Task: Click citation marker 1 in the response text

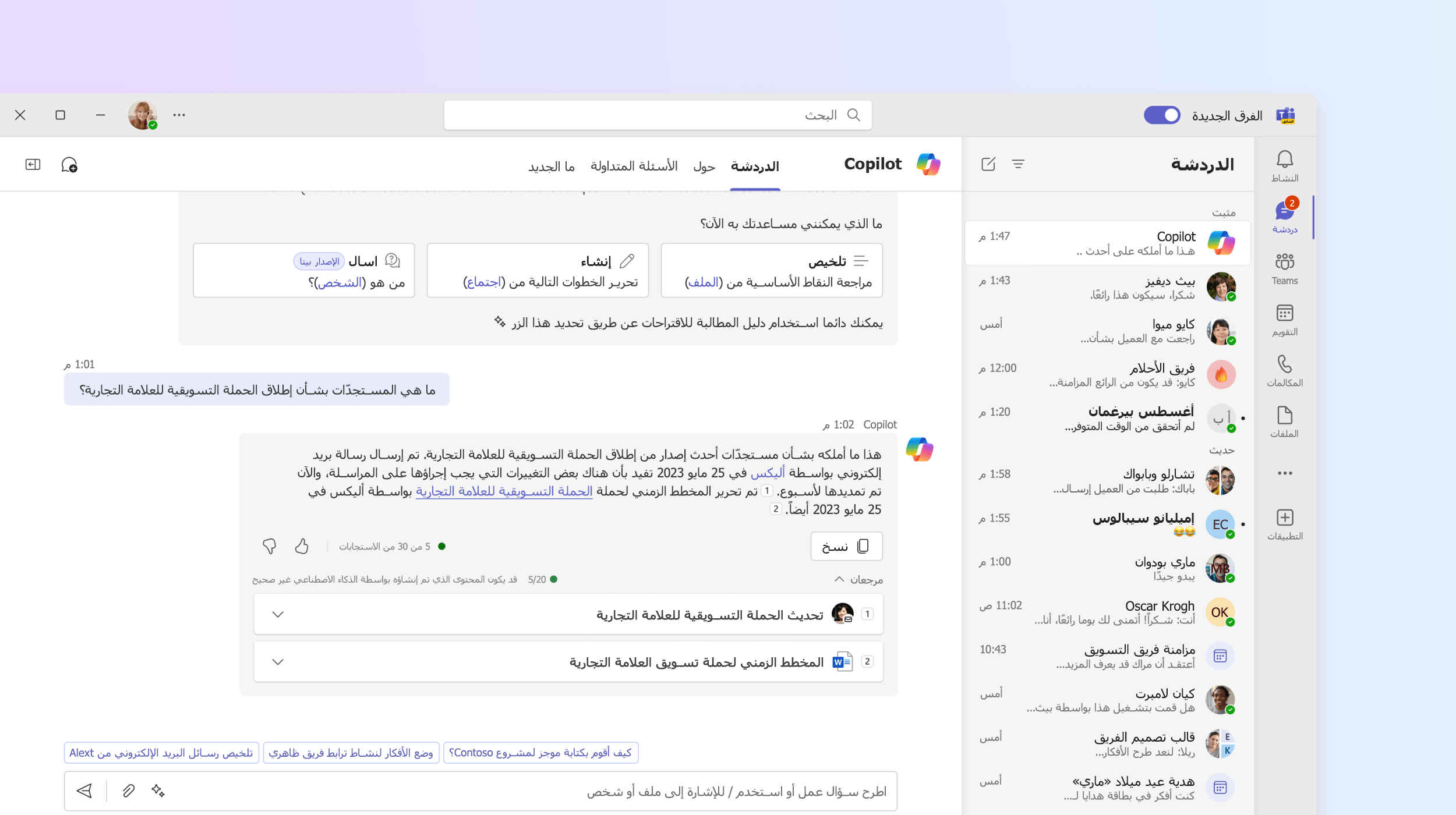Action: pyautogui.click(x=767, y=491)
